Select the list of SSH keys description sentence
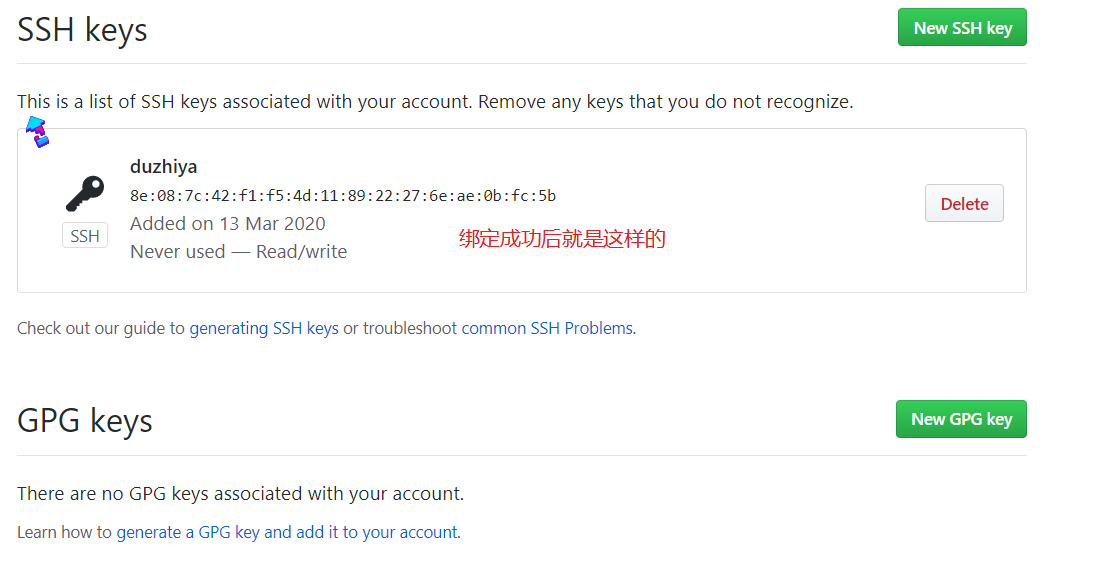The width and height of the screenshot is (1103, 580). point(435,102)
